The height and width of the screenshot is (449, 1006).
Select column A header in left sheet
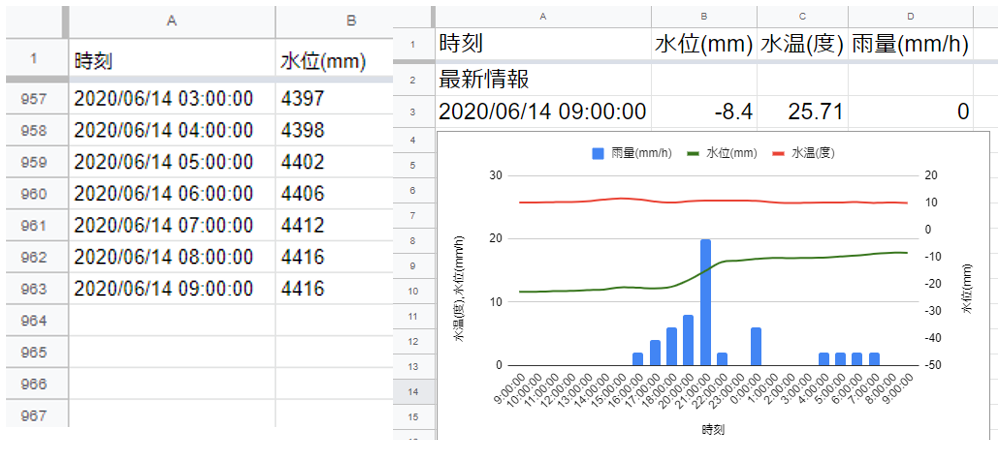point(171,20)
